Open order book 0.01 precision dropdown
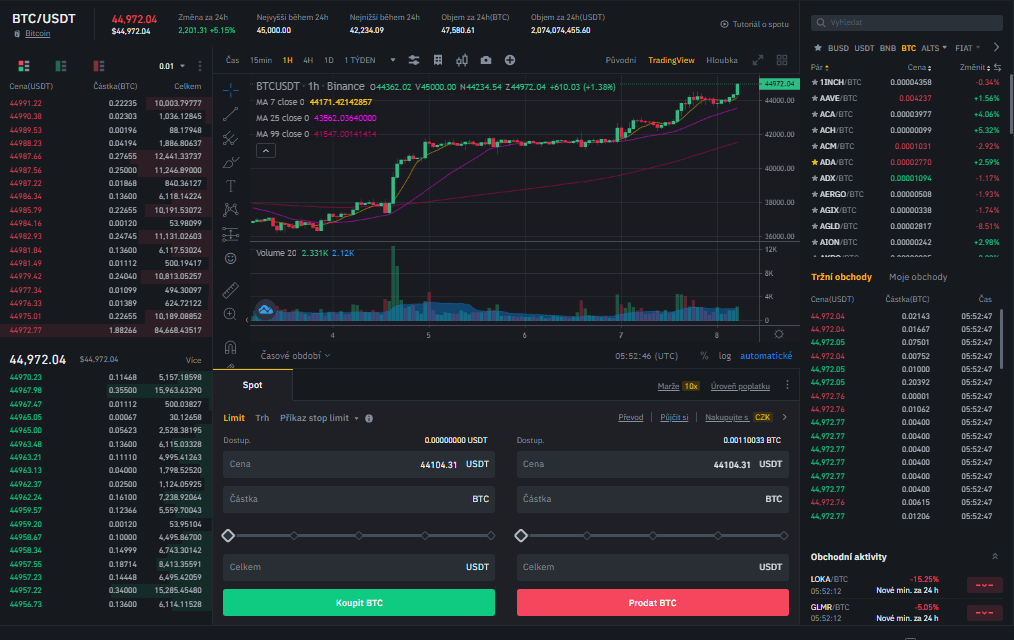Image resolution: width=1014 pixels, height=640 pixels. coord(172,66)
